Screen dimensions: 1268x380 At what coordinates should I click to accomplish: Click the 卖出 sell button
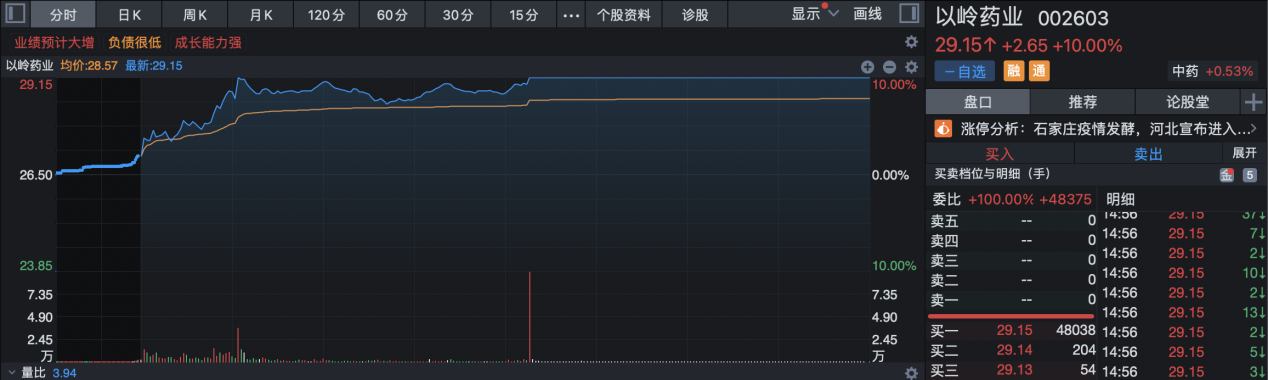point(1148,154)
